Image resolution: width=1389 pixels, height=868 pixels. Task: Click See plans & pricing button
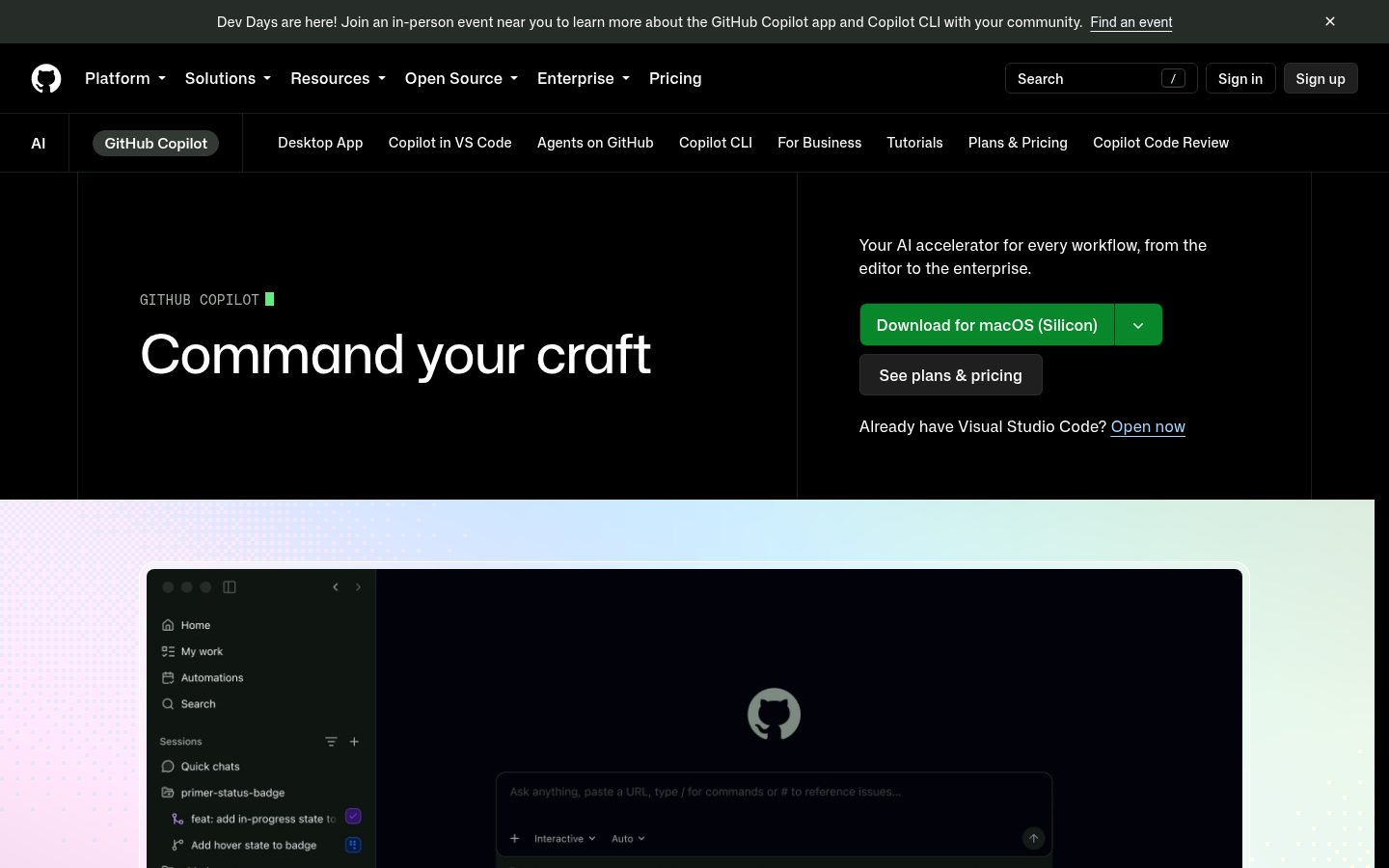[950, 375]
